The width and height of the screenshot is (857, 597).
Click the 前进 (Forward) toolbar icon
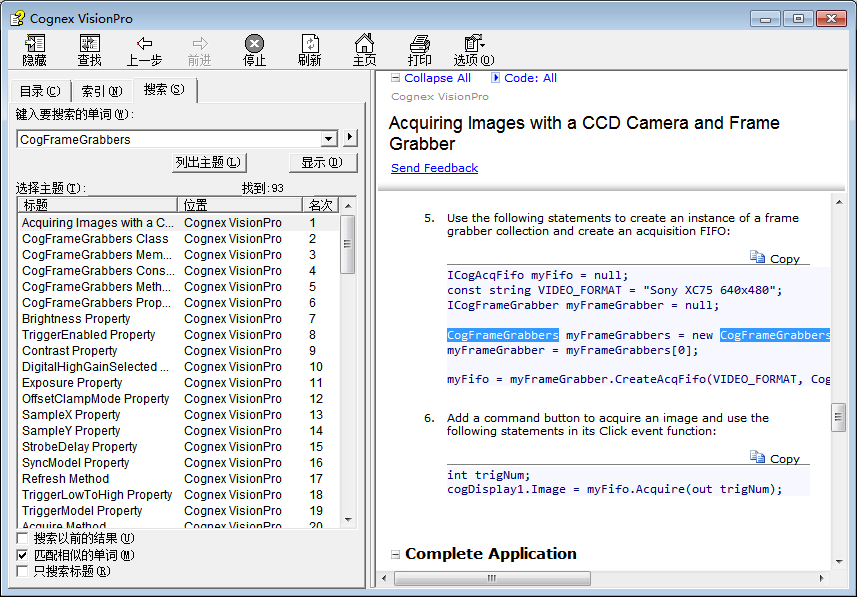point(199,50)
